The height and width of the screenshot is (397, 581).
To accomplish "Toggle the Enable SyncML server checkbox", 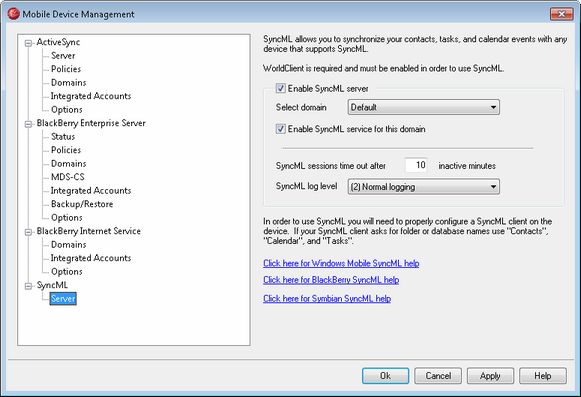I will pyautogui.click(x=280, y=88).
